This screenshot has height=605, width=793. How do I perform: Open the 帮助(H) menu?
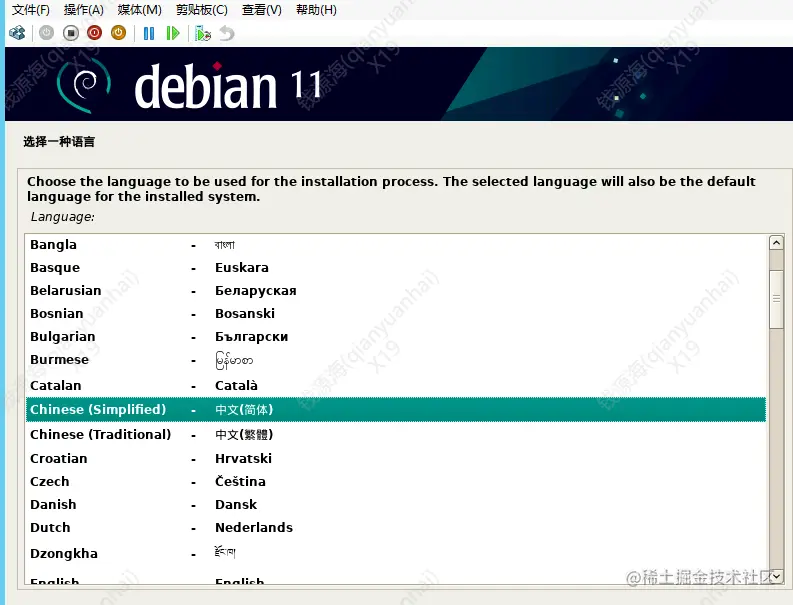tap(316, 10)
